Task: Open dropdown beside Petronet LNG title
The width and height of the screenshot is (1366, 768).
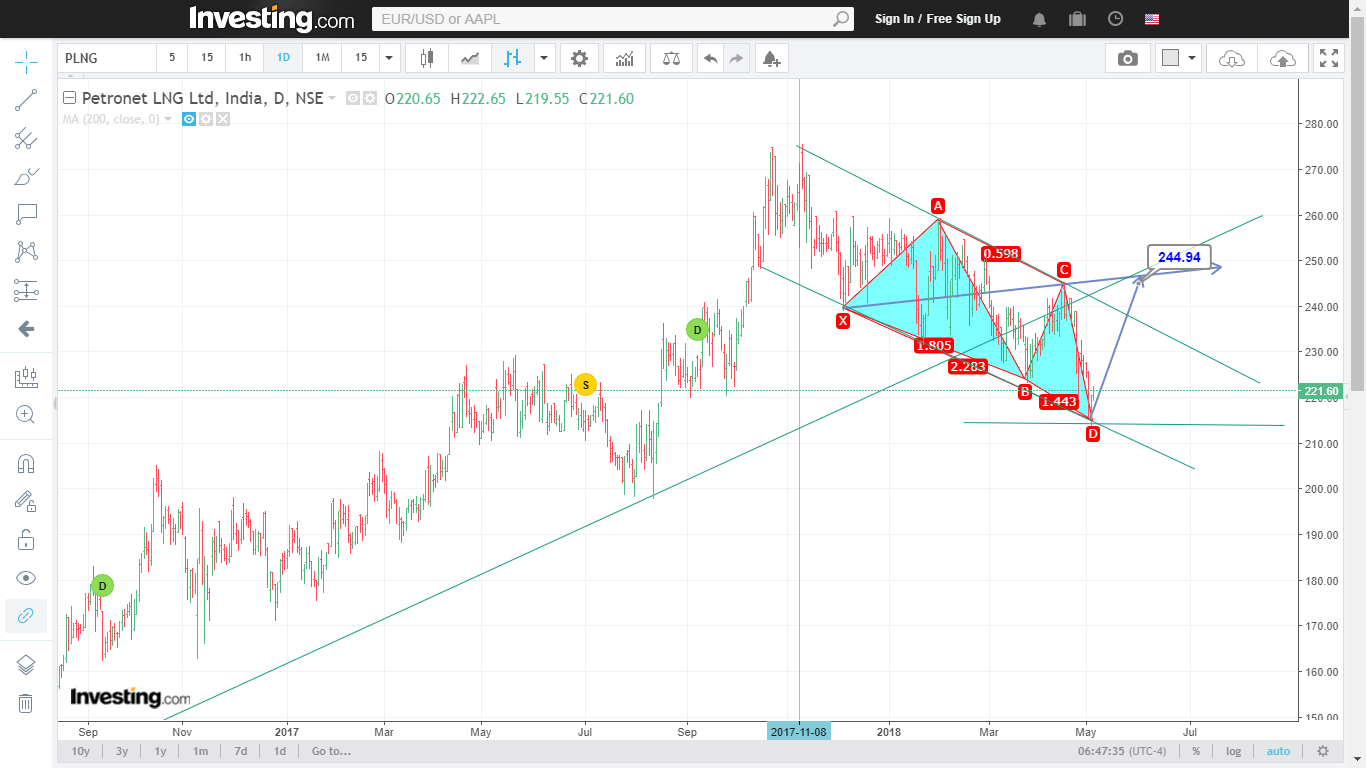Action: pyautogui.click(x=332, y=98)
